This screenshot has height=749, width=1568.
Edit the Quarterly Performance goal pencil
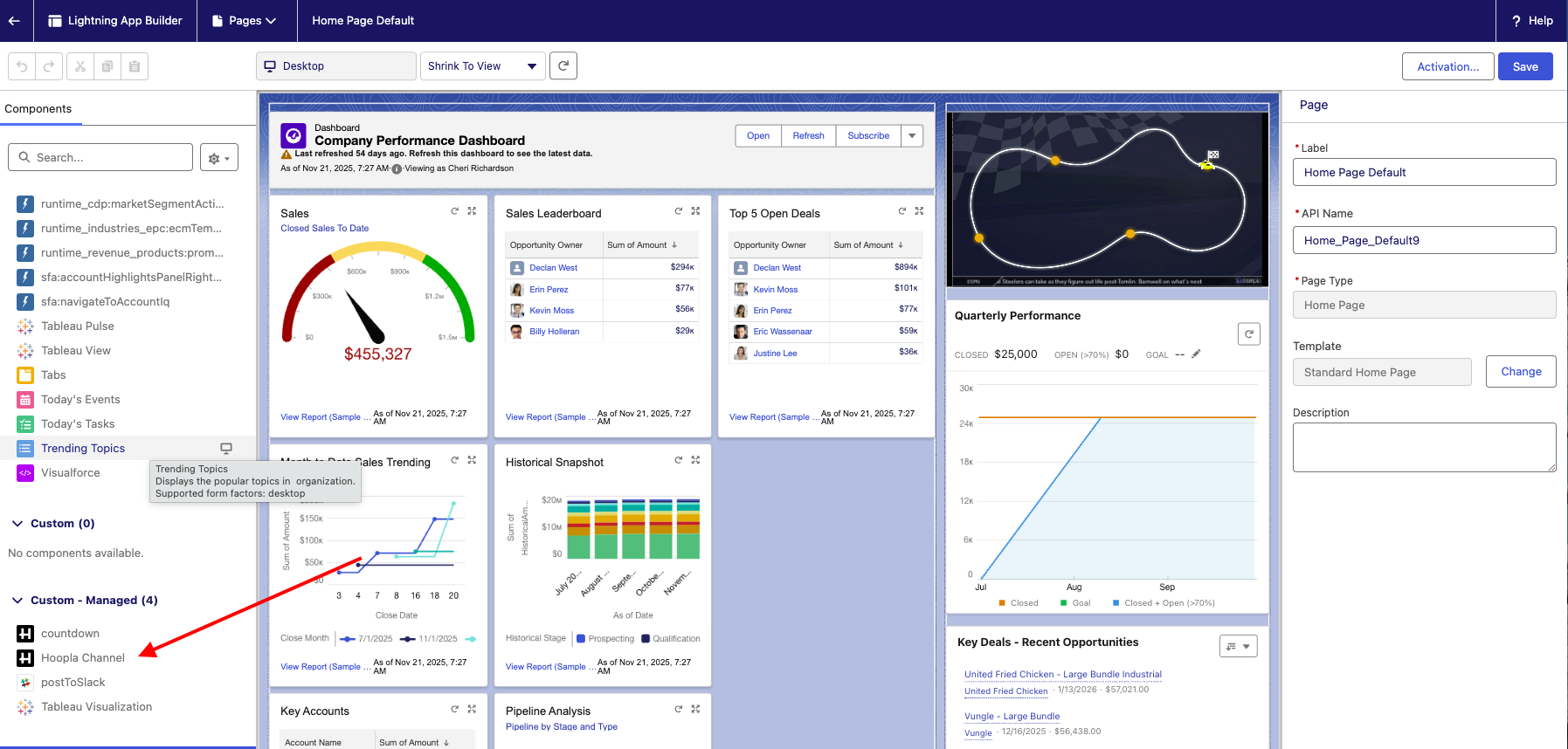coord(1196,354)
